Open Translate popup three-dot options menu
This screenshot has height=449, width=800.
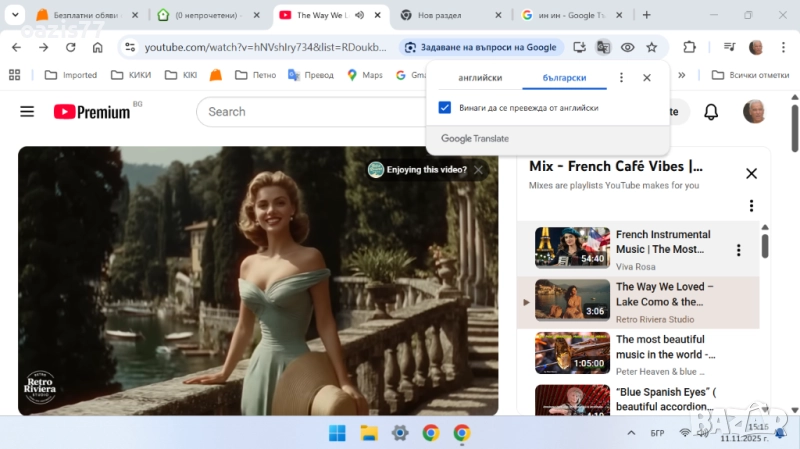point(621,78)
